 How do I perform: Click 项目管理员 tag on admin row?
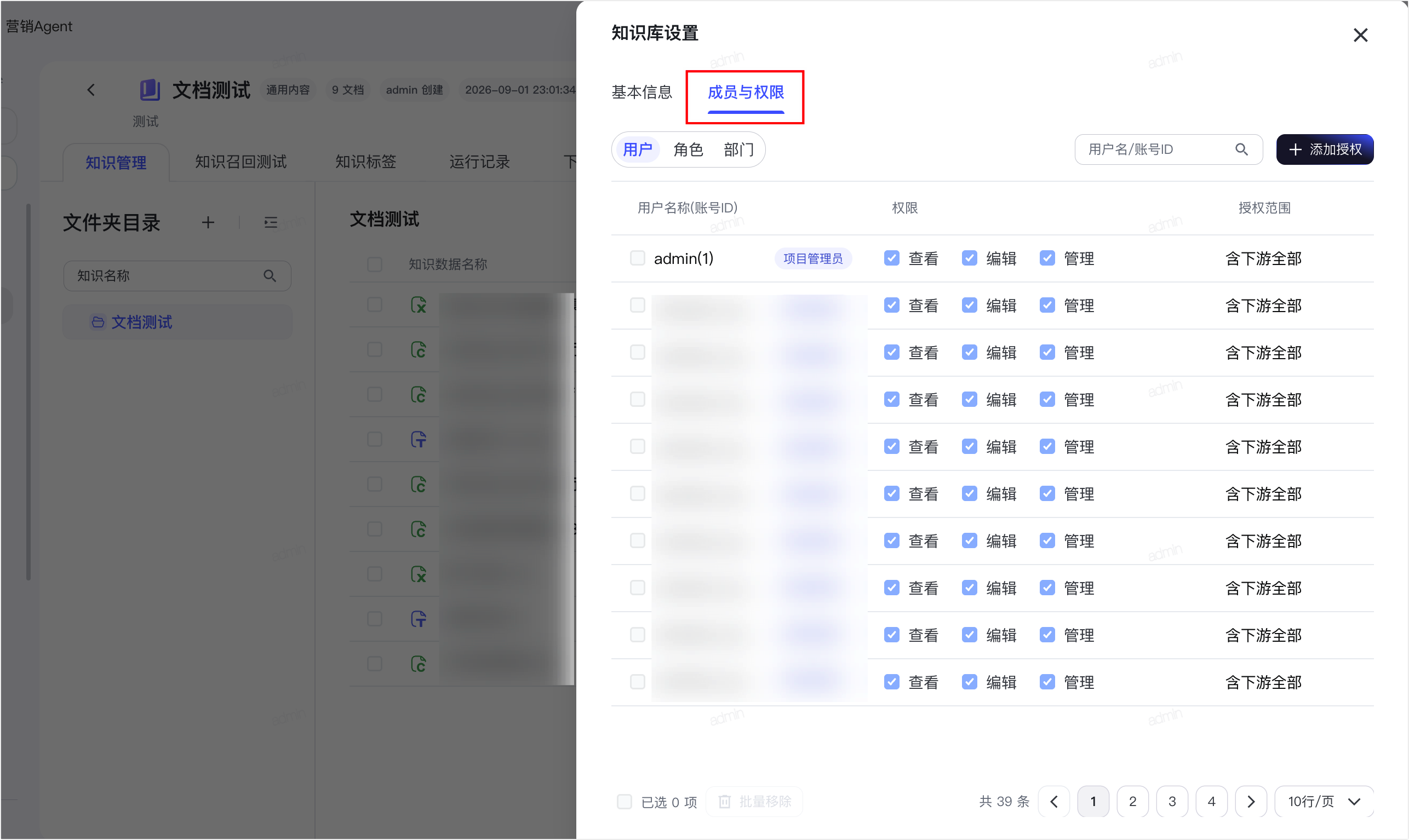point(812,258)
